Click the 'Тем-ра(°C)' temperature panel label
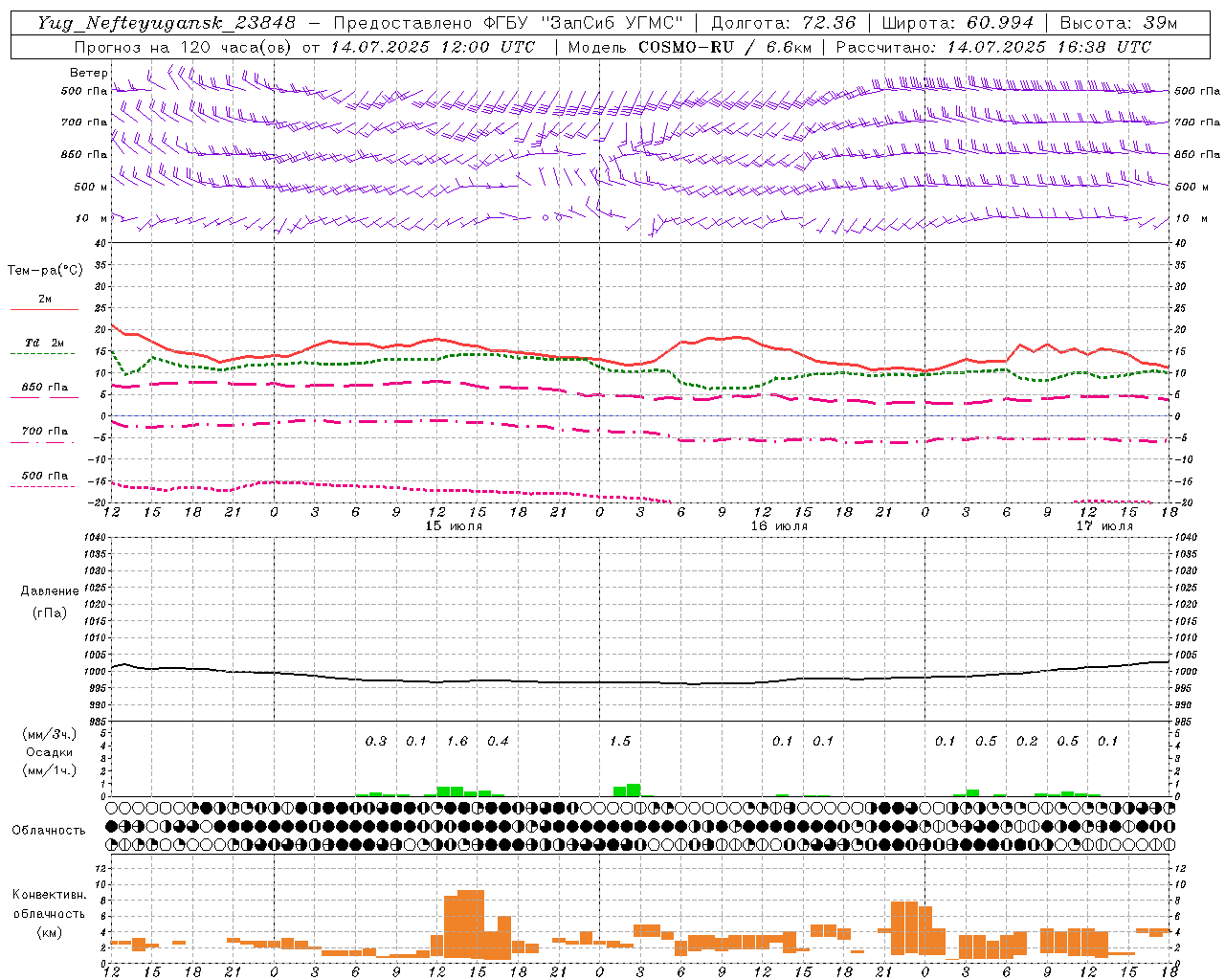 45,271
